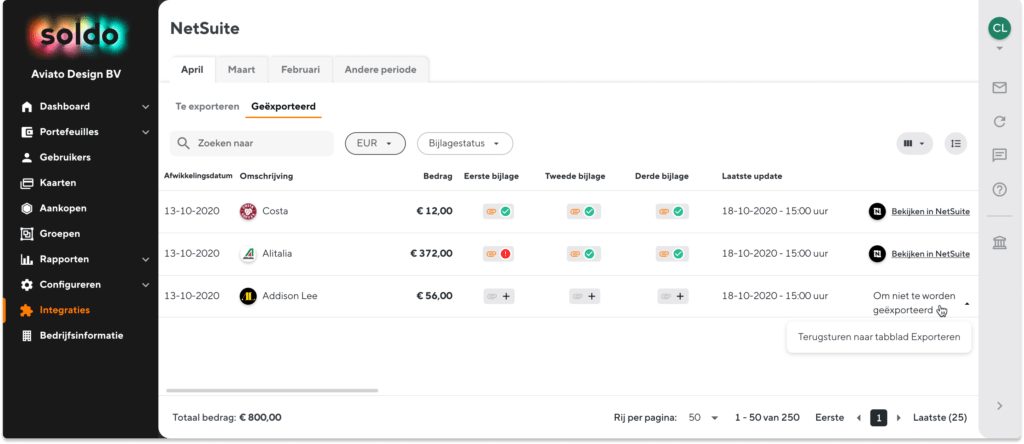Open the column visibility dropdown
The height and width of the screenshot is (444, 1024).
point(914,143)
